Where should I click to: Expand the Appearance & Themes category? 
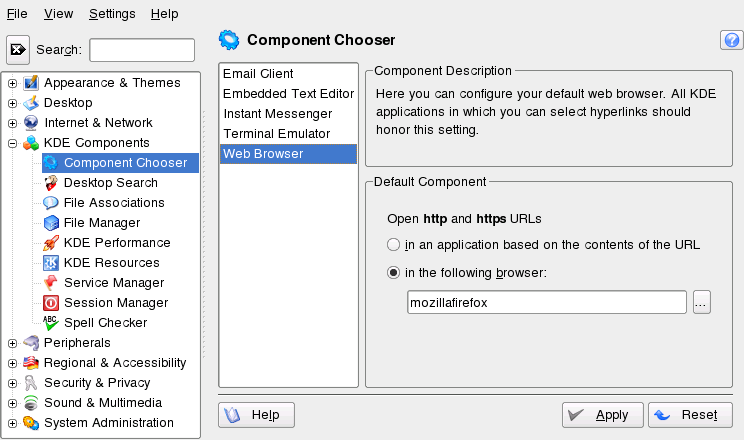[x=12, y=83]
